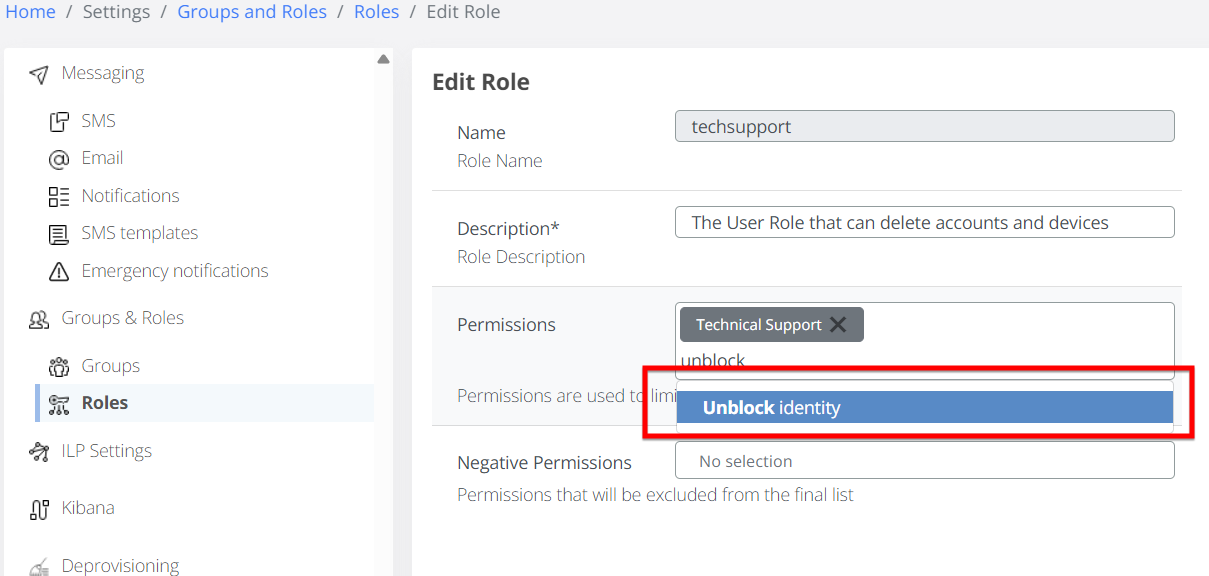Image resolution: width=1209 pixels, height=576 pixels.
Task: Click the Description text field
Action: pos(924,222)
